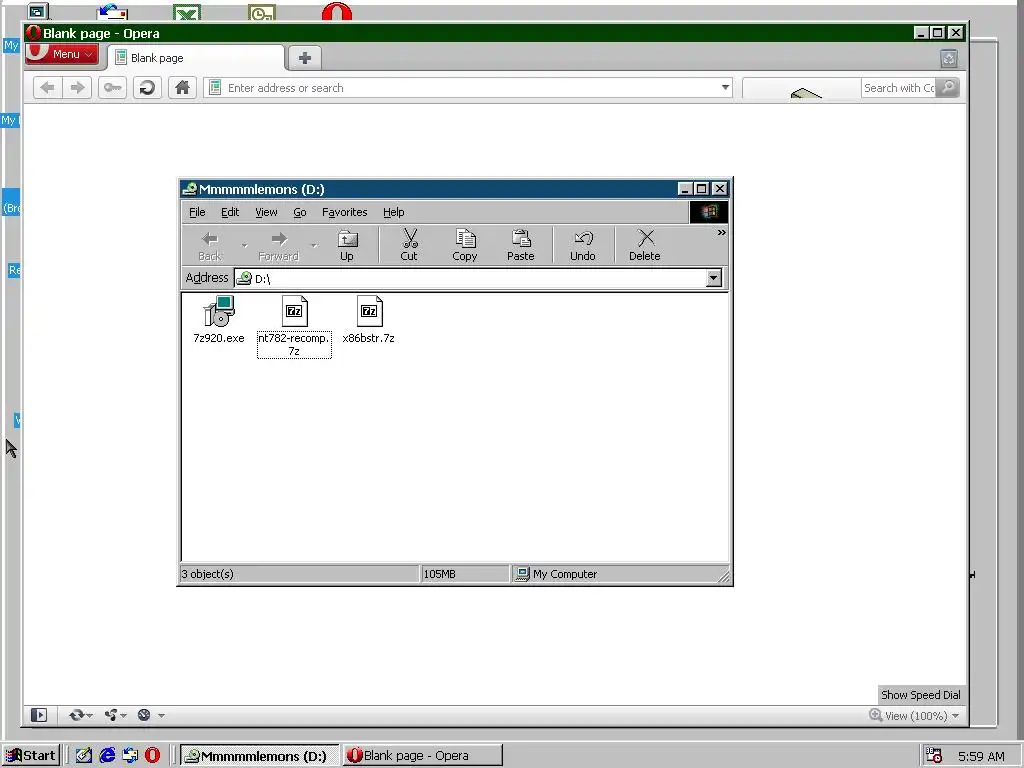The height and width of the screenshot is (768, 1024).
Task: Open the Help menu
Action: (x=394, y=212)
